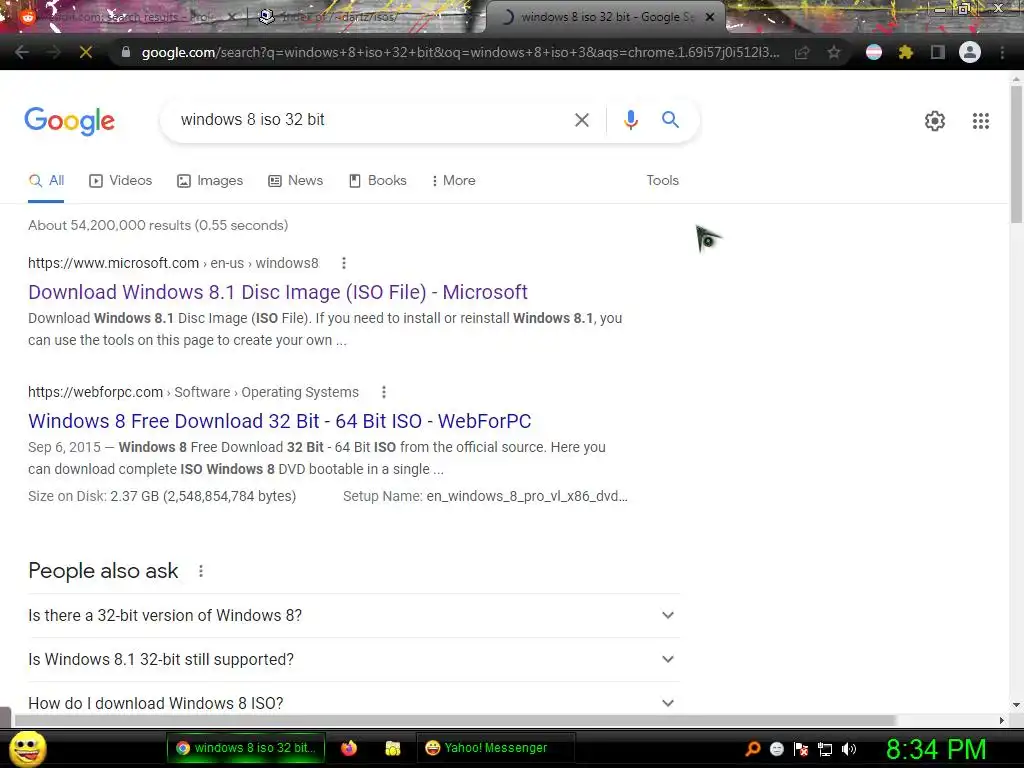Viewport: 1024px width, 768px height.
Task: Click the microsoft.com result URL breadcrumb
Action: pos(173,263)
